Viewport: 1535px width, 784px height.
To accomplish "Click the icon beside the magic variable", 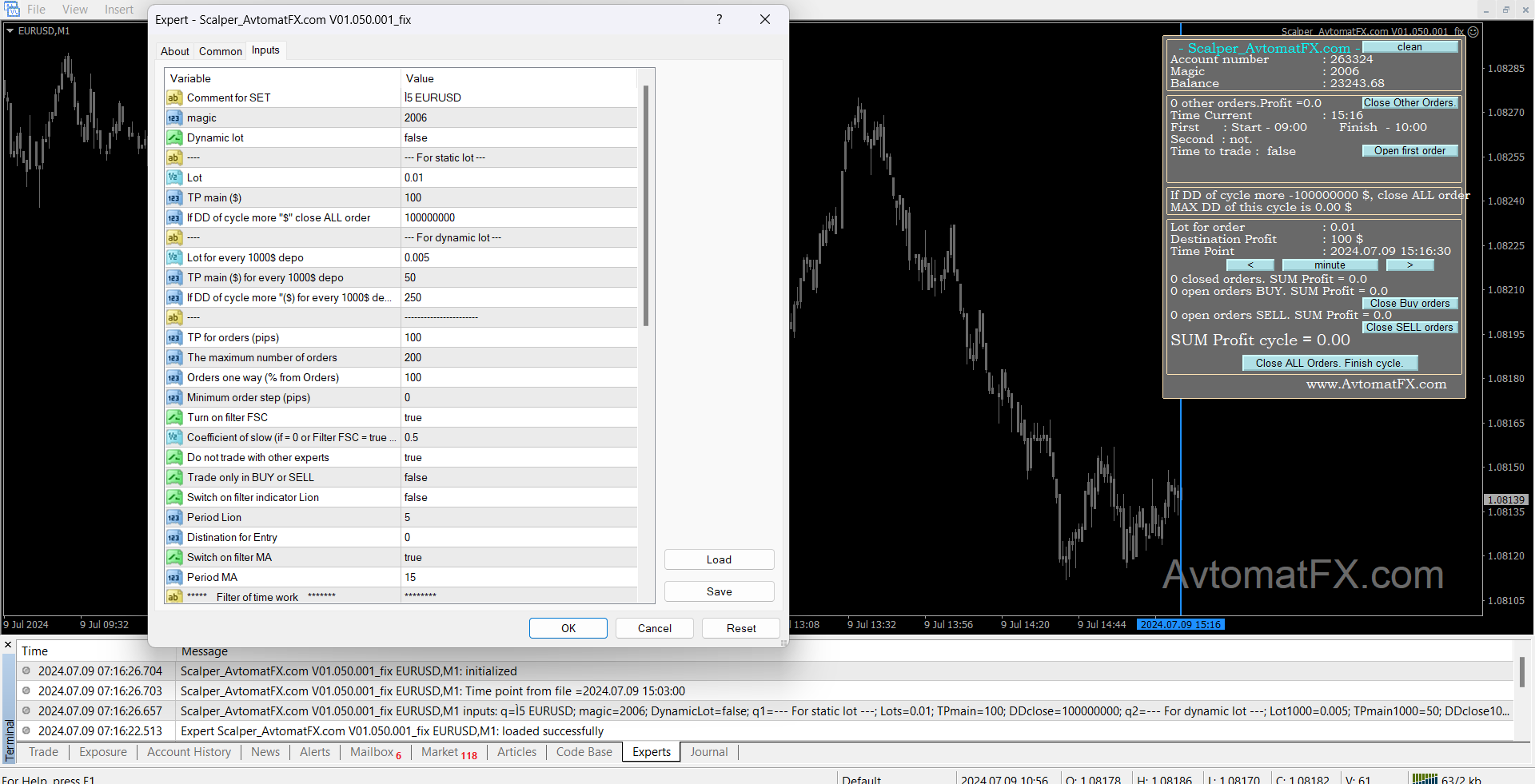I will click(173, 117).
